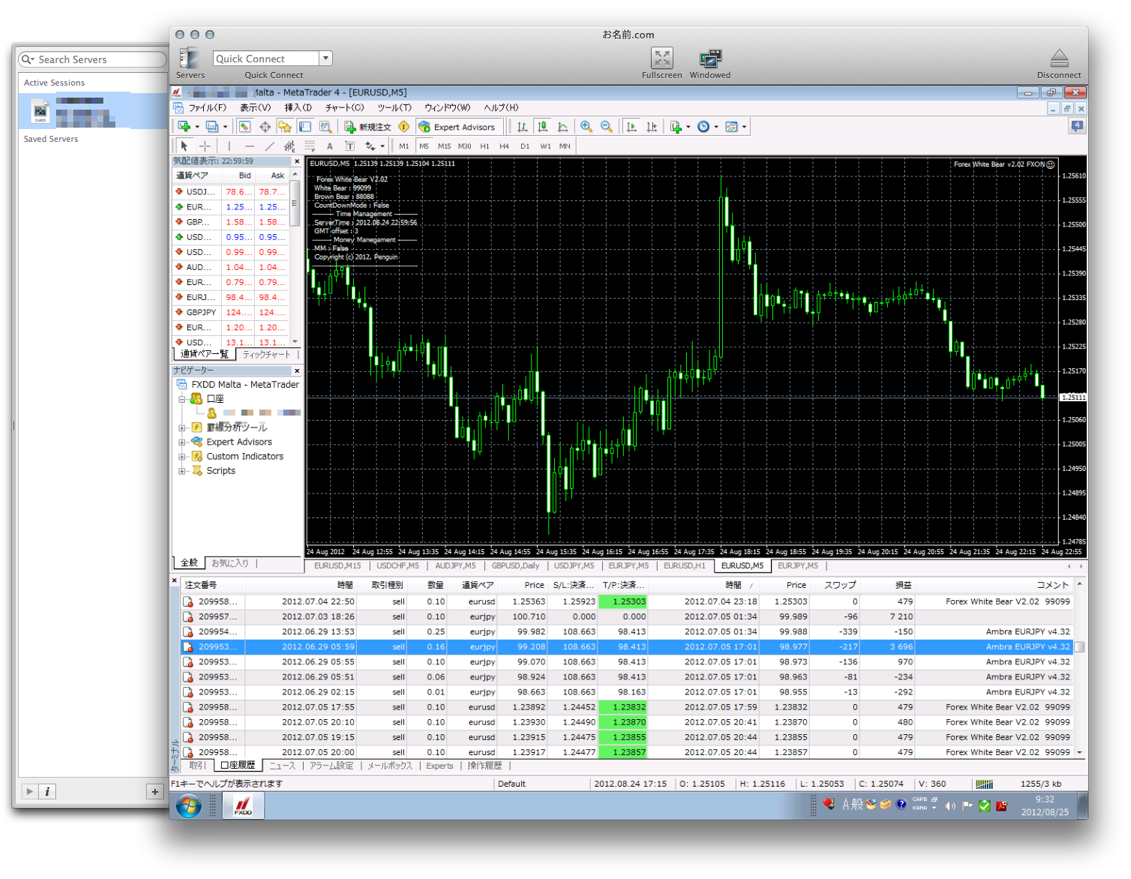Open the Data Window crosshair-target icon
Viewport: 1131px width, 879px height.
click(265, 127)
